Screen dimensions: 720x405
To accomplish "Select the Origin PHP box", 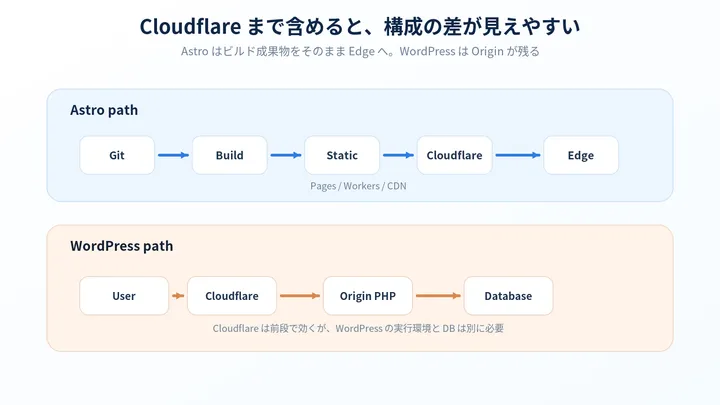I will (x=368, y=296).
